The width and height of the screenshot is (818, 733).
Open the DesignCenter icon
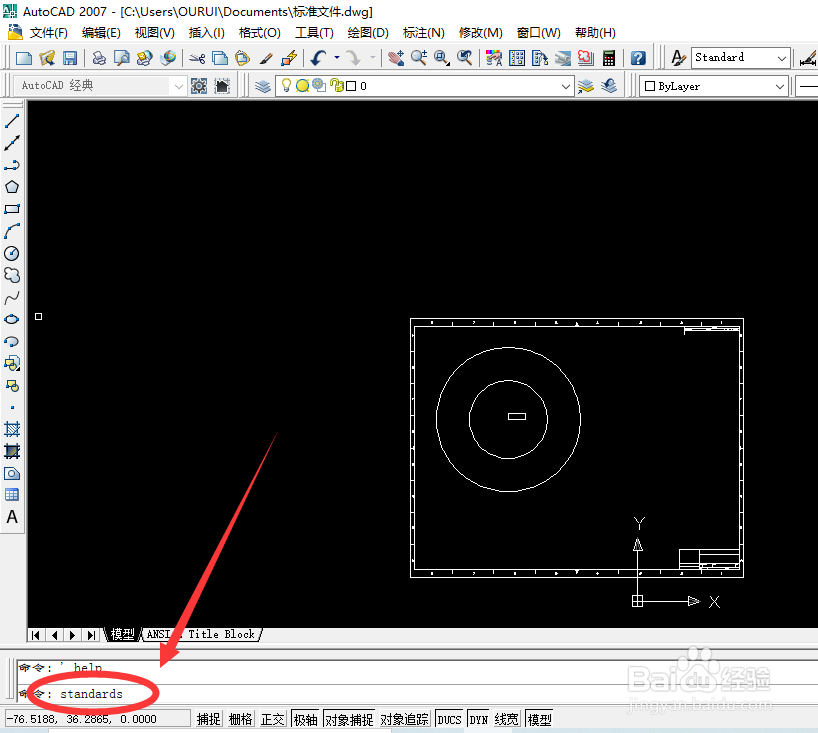coord(517,58)
